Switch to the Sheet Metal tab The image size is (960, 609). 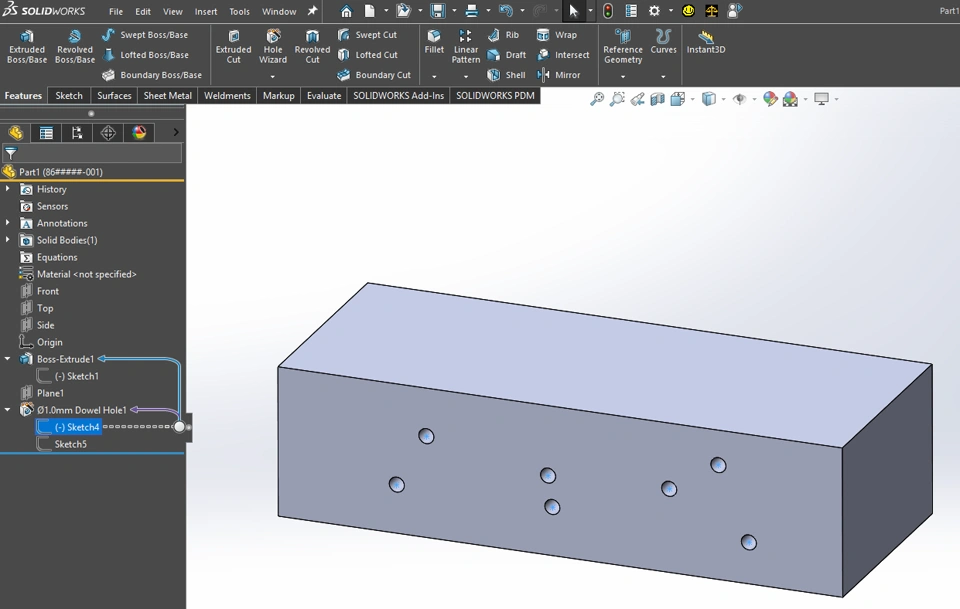167,96
